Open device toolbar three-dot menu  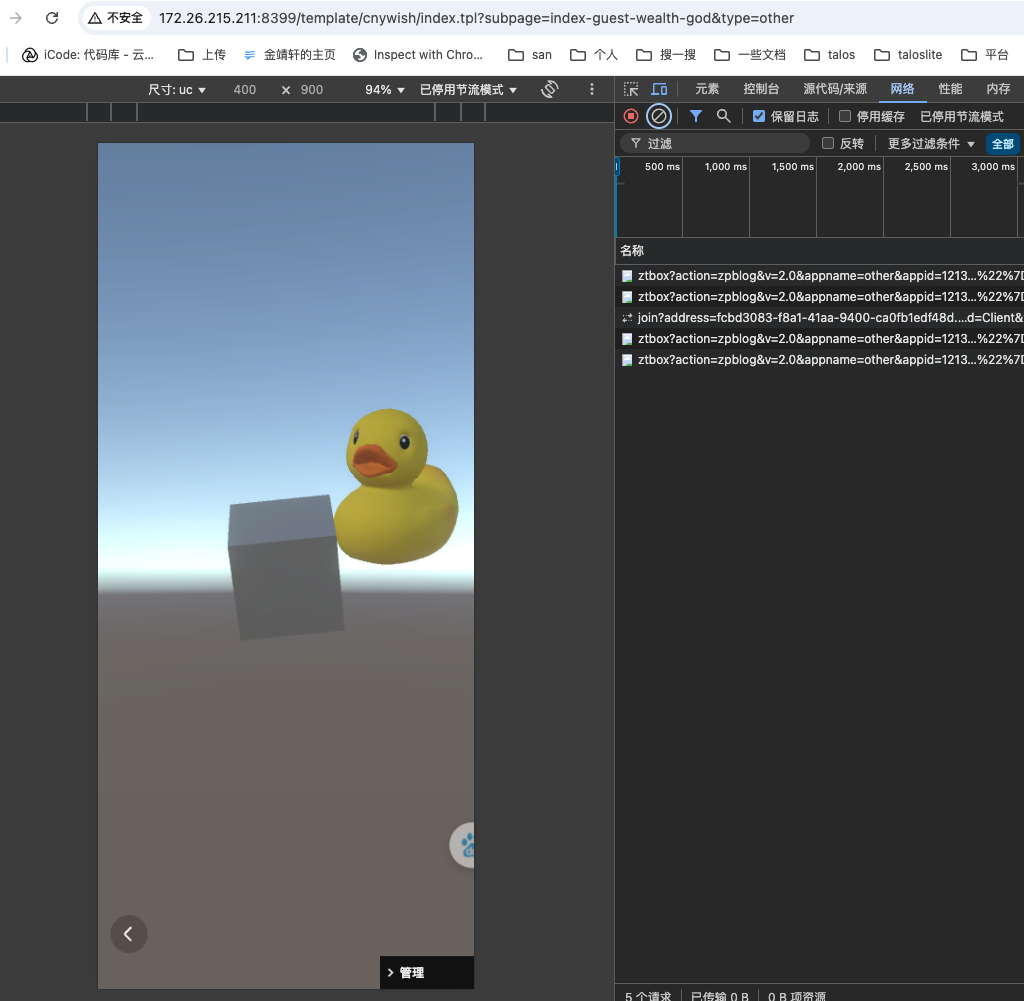[x=592, y=89]
